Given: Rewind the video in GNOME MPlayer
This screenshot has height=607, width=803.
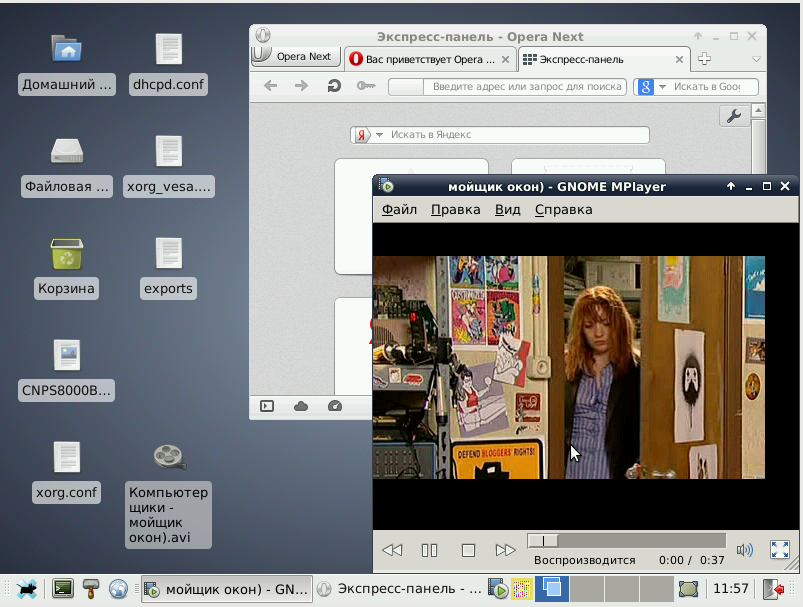Looking at the screenshot, I should click(392, 550).
